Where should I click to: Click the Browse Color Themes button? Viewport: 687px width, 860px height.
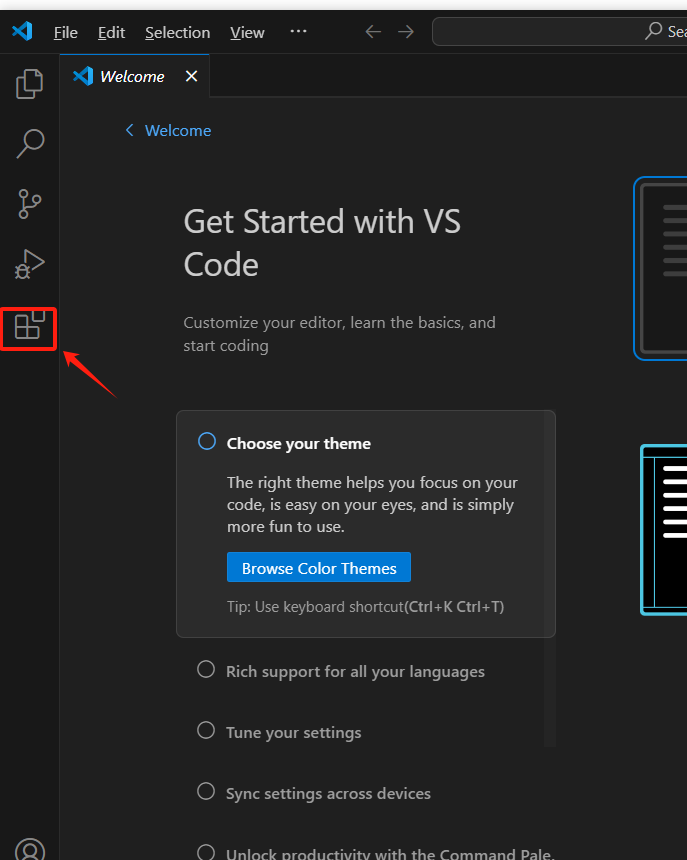(x=319, y=568)
